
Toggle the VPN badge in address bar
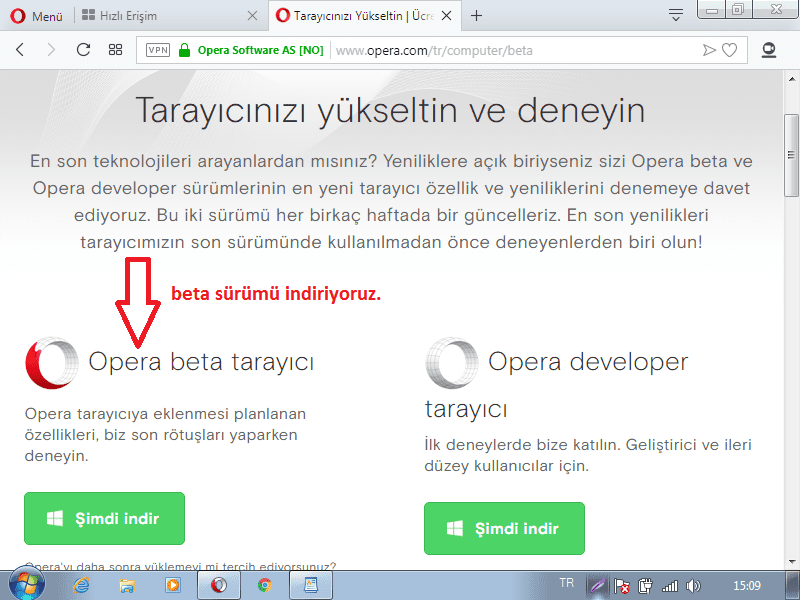pos(158,50)
